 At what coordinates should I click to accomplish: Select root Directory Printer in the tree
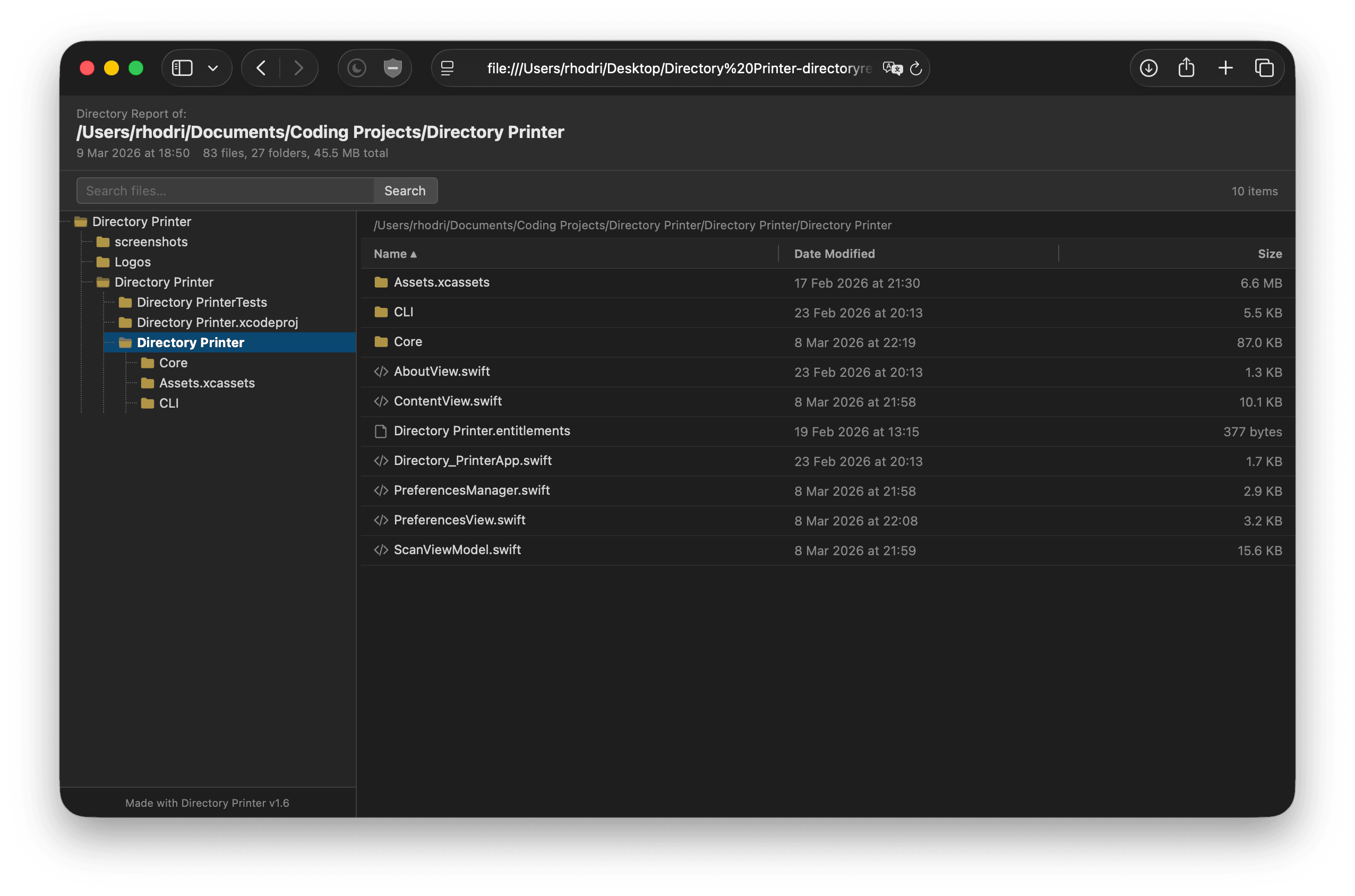(x=141, y=221)
